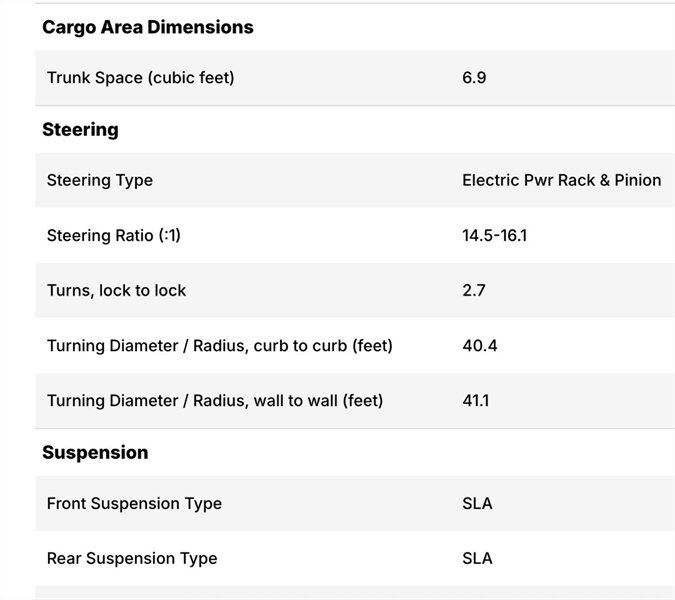Select the Steering Ratio (:1) label
Screen dimensions: 675x600
(114, 236)
